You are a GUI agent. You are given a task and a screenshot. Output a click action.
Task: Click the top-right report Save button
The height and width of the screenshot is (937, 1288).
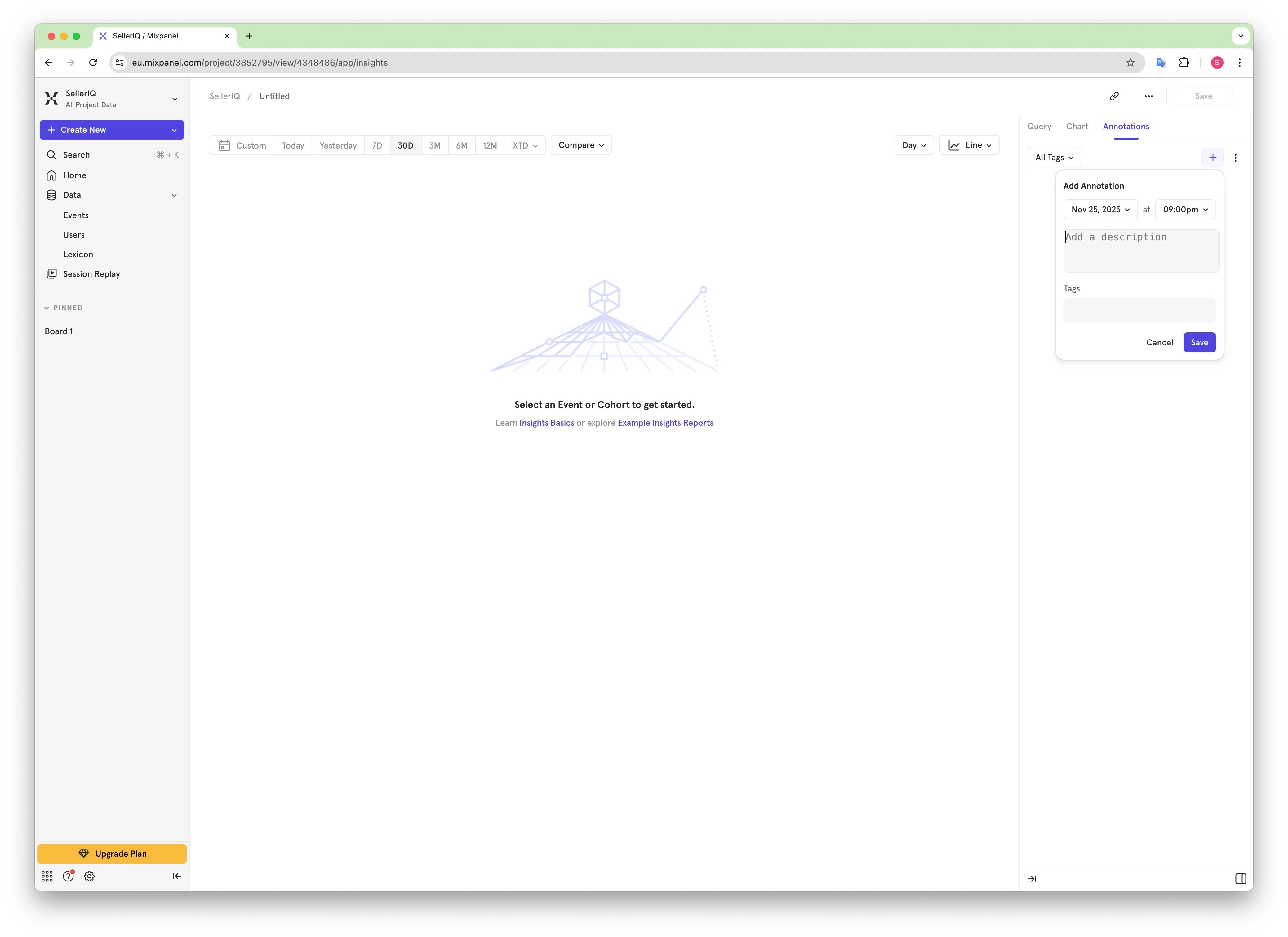[1203, 96]
